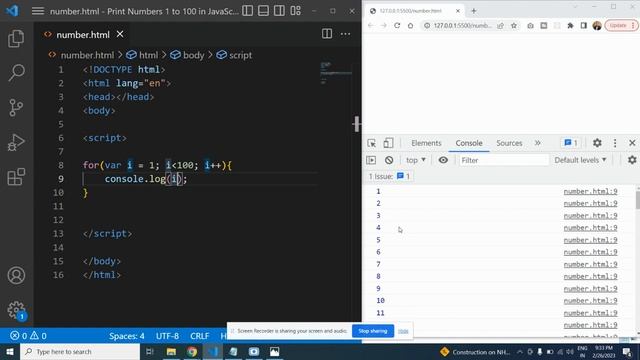Image resolution: width=640 pixels, height=360 pixels.
Task: Toggle the primary side bar layout icon
Action: (247, 11)
